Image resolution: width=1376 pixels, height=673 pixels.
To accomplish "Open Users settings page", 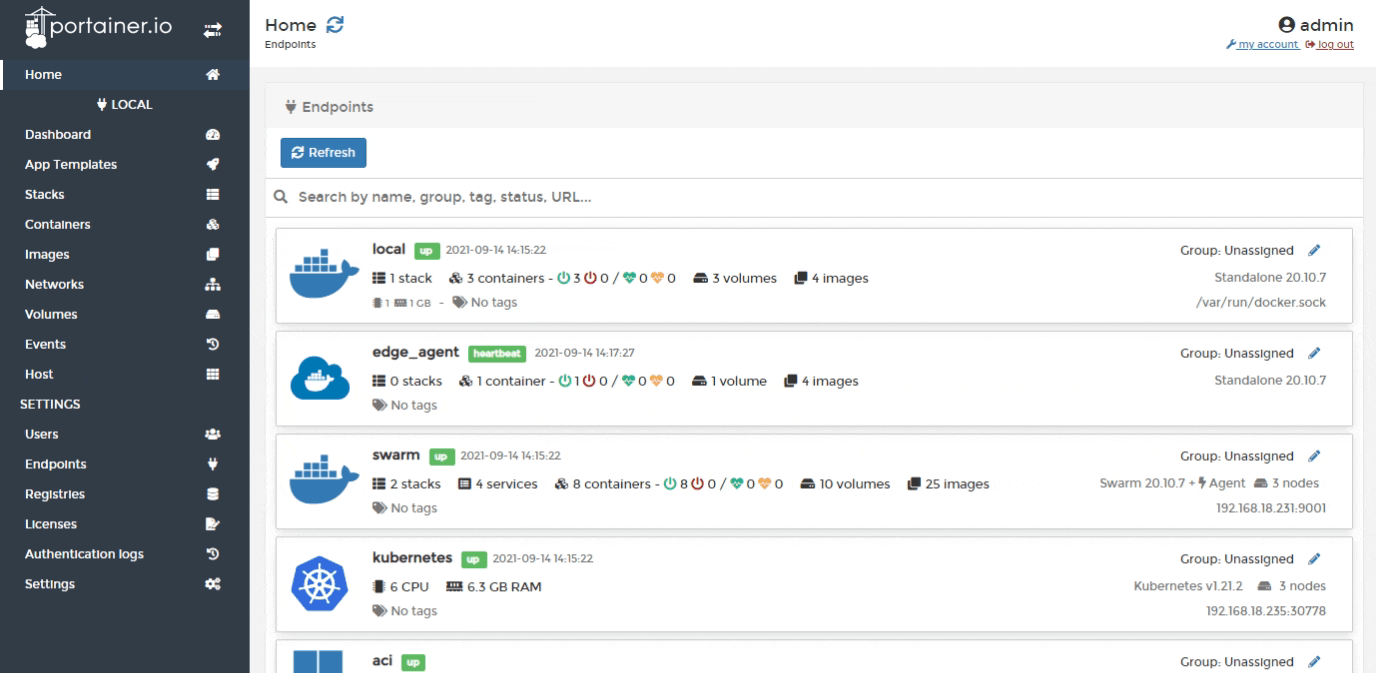I will pyautogui.click(x=41, y=434).
